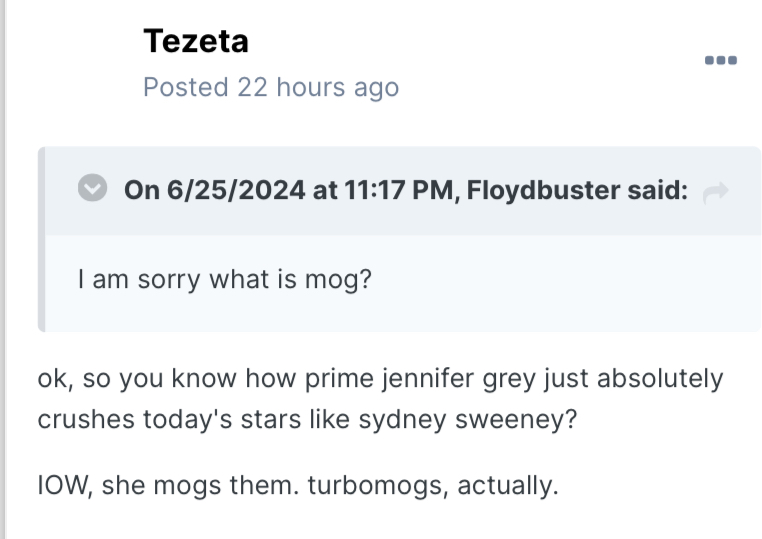Click the quoted text 'I am sorry what is mog?'

click(224, 278)
